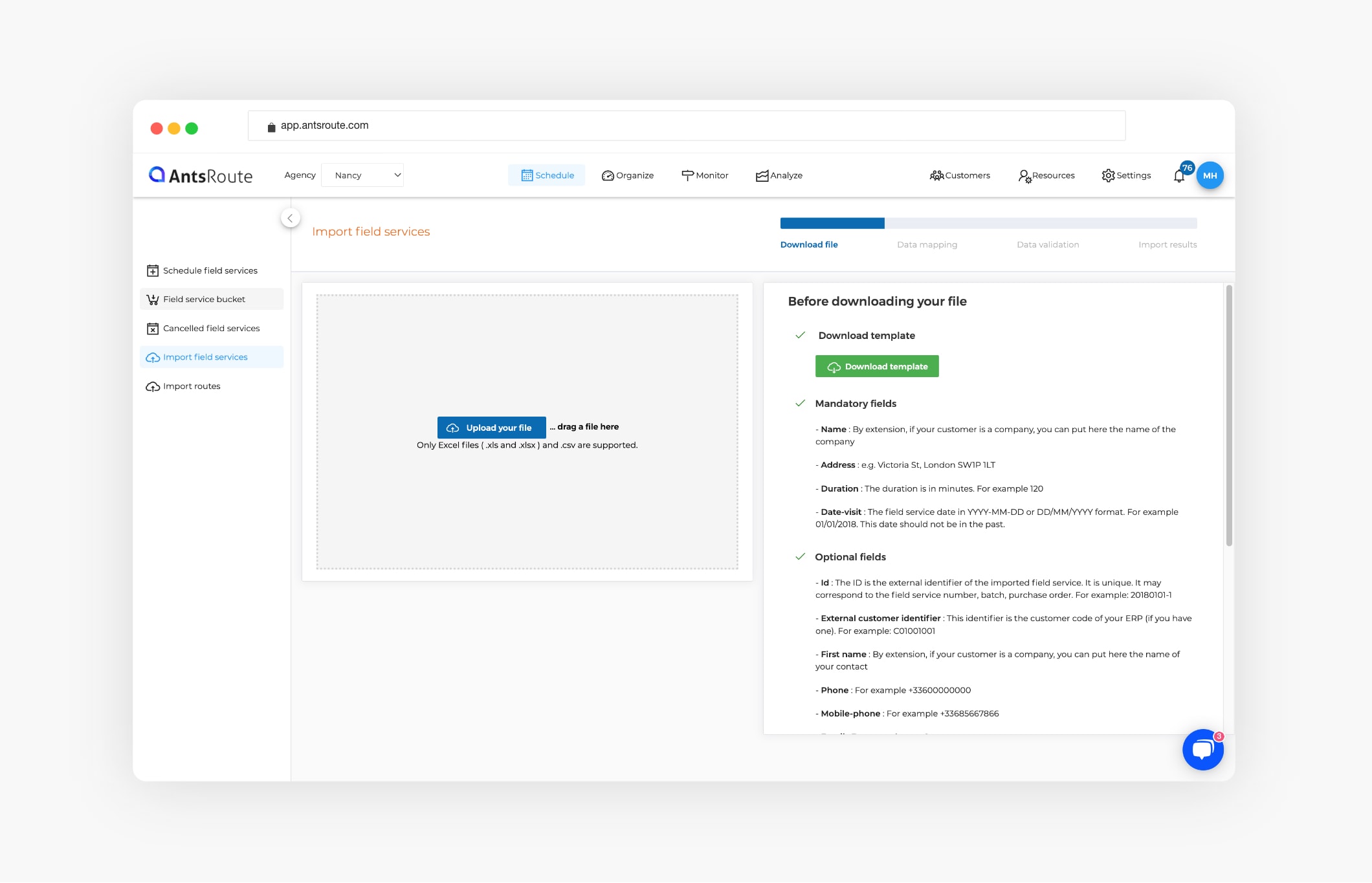Viewport: 1372px width, 883px height.
Task: Open Settings from the top bar
Action: (1126, 175)
